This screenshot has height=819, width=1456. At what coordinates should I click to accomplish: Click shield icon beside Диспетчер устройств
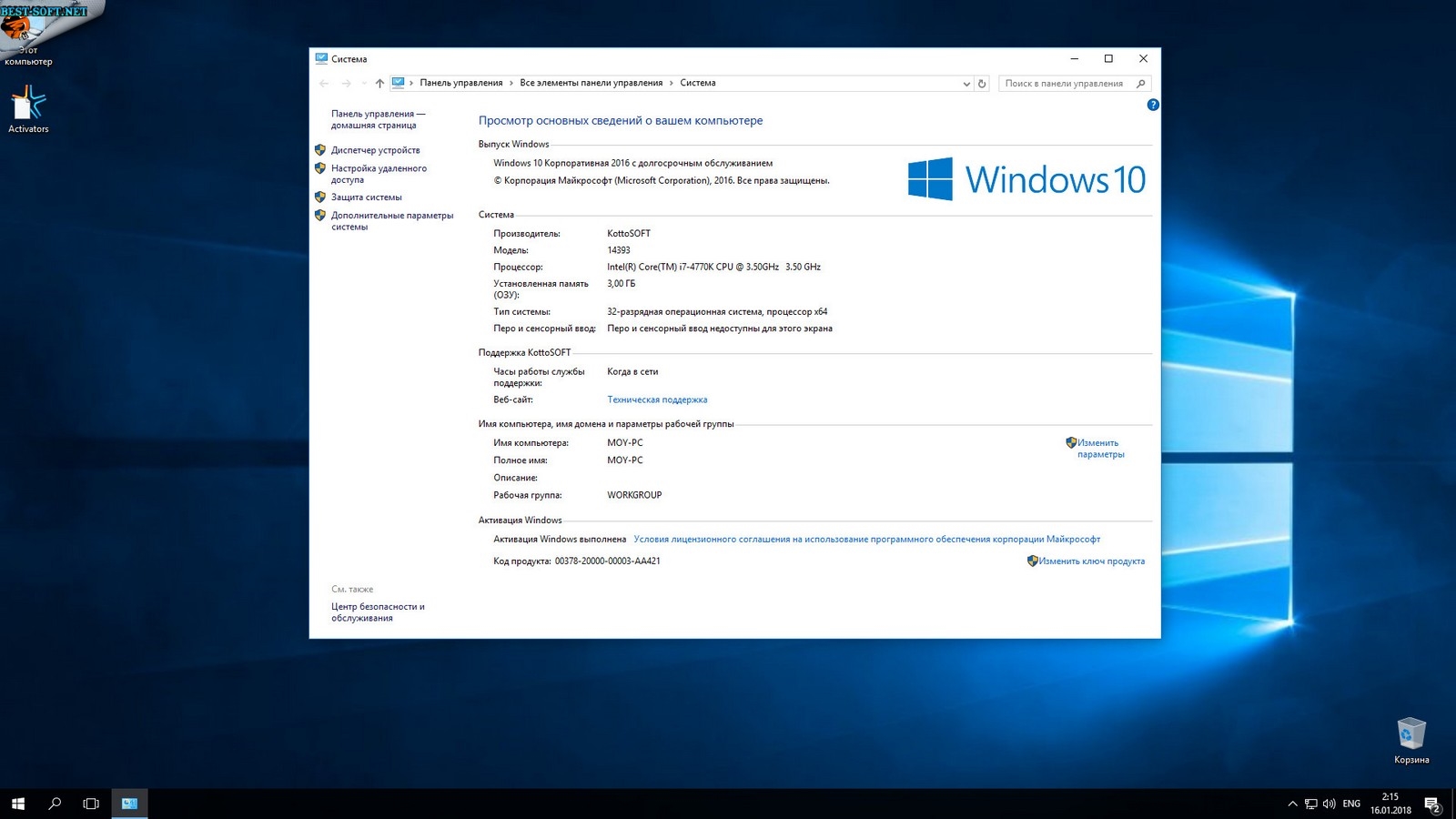click(320, 150)
